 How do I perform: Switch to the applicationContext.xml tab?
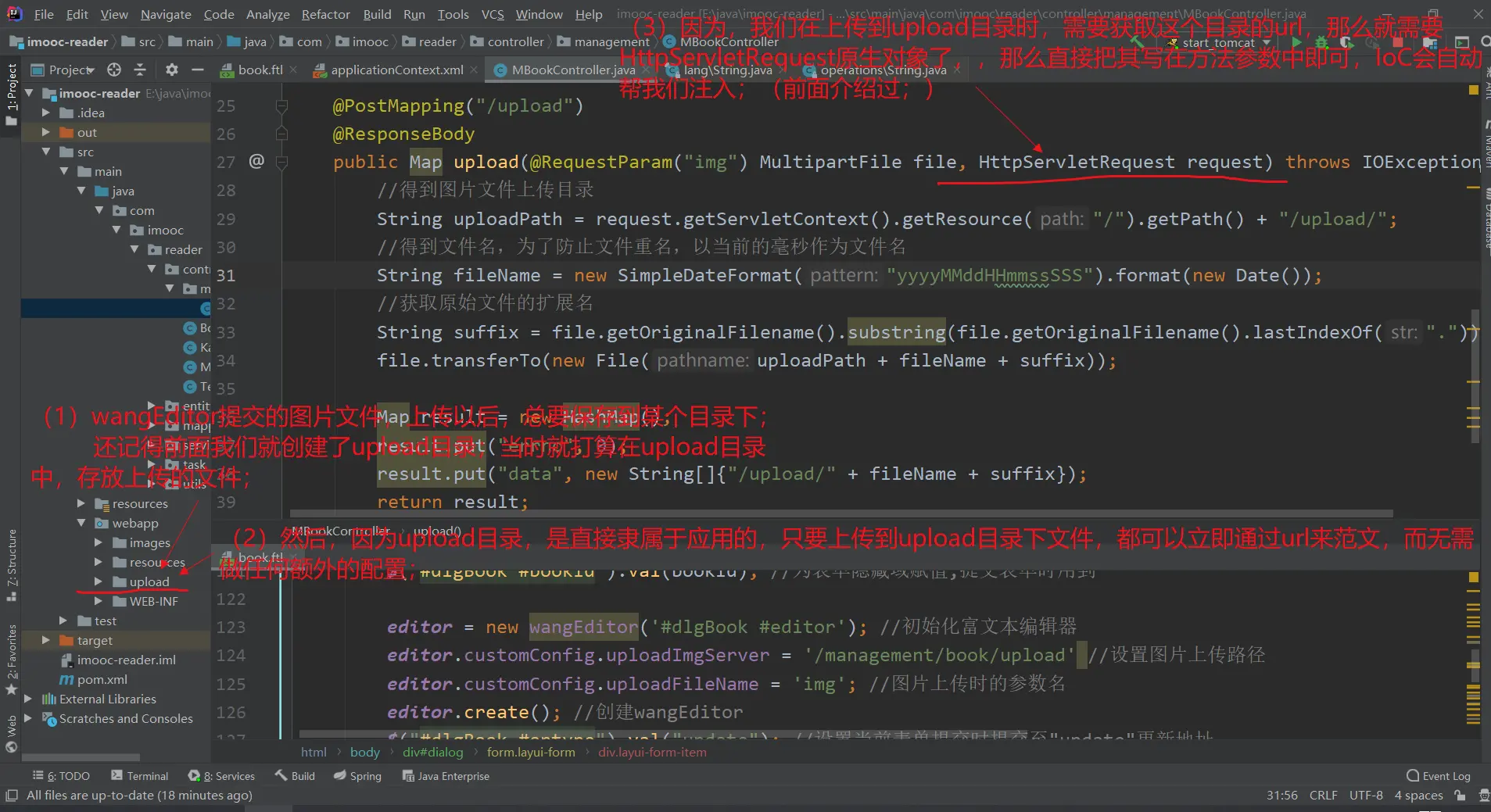[396, 70]
